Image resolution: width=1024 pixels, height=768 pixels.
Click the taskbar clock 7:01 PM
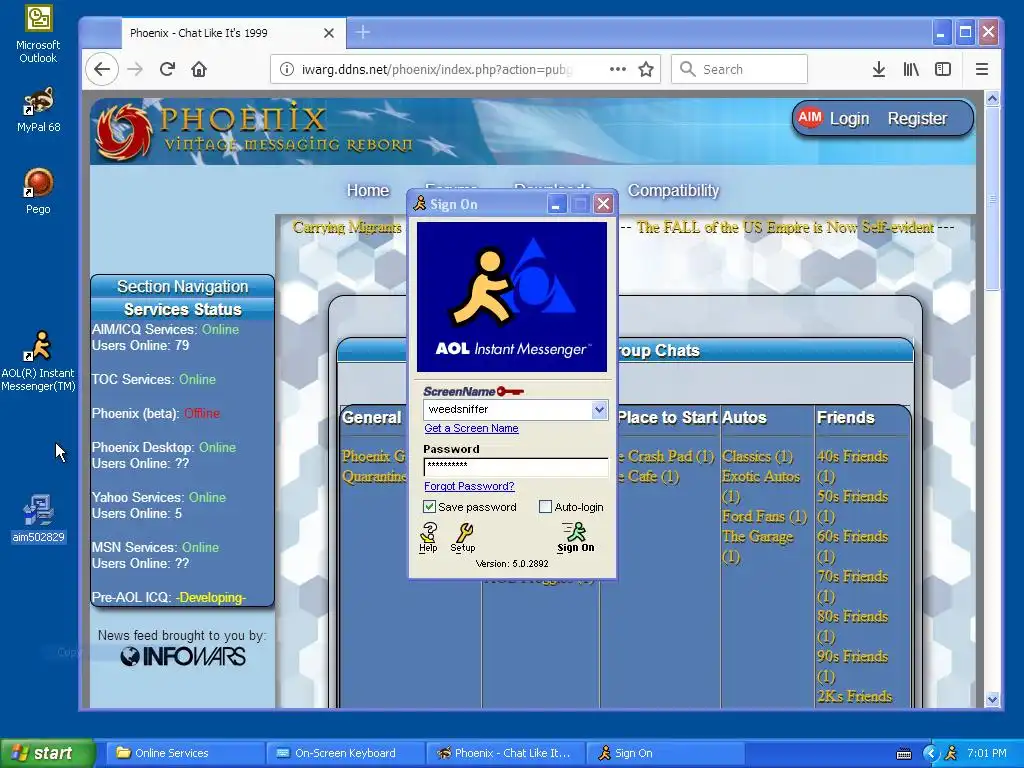[x=987, y=753]
